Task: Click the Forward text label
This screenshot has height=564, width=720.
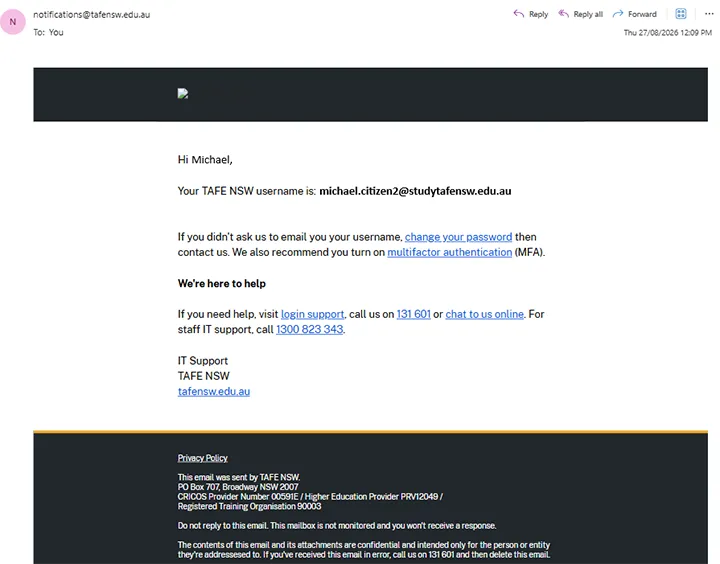Action: 642,14
